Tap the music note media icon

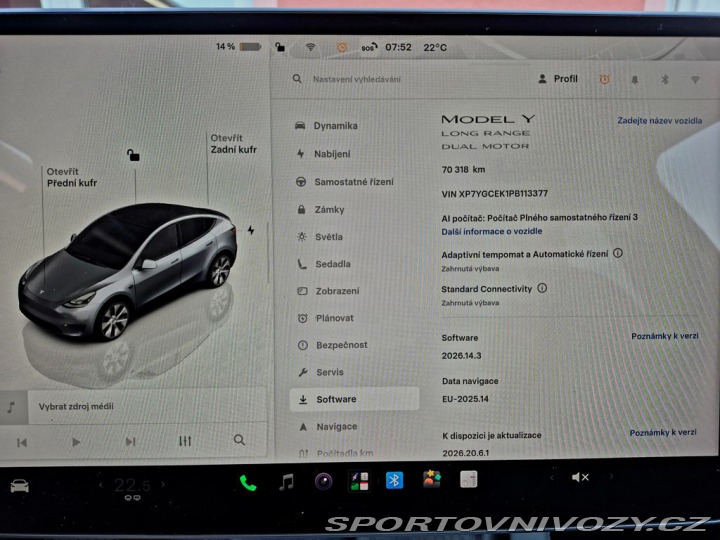pyautogui.click(x=11, y=407)
